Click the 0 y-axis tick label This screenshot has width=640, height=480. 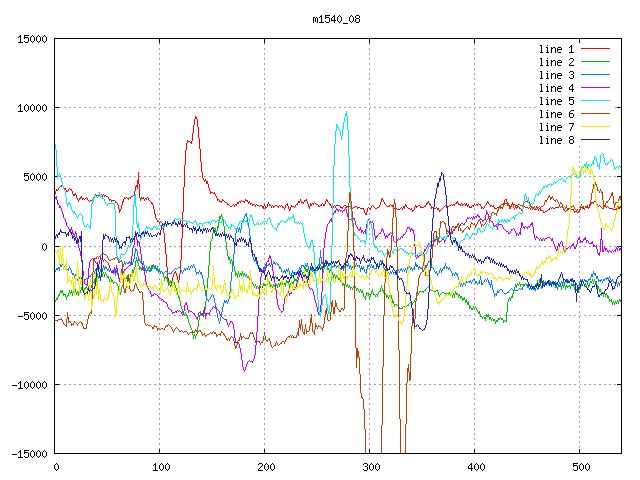(x=44, y=247)
